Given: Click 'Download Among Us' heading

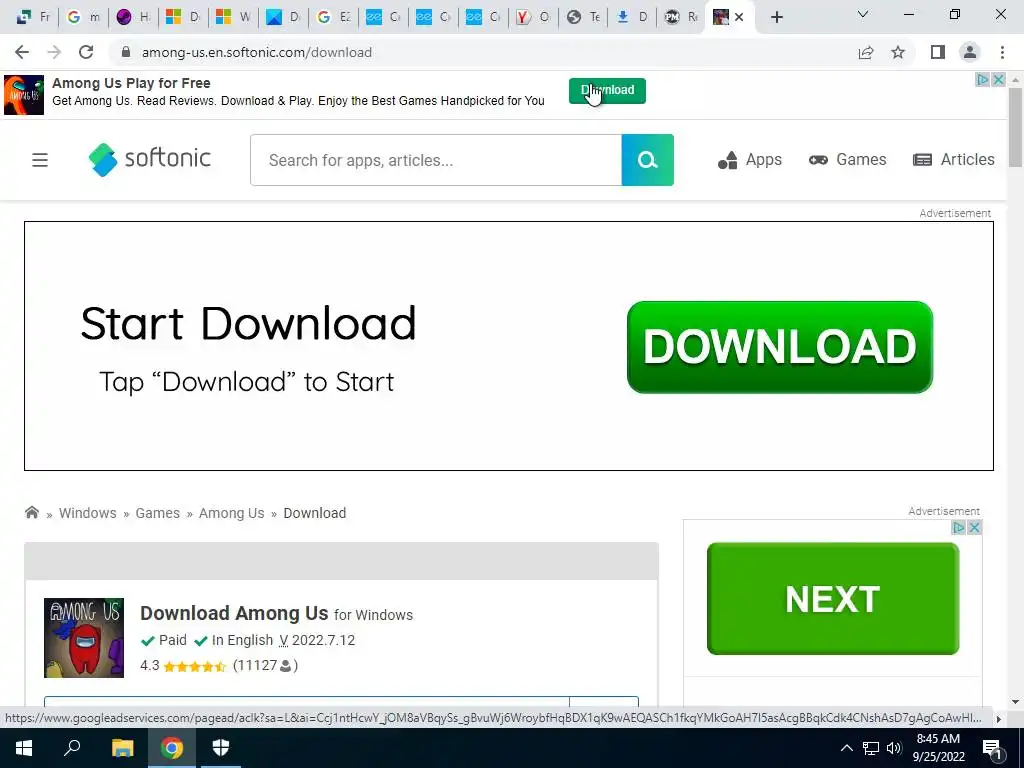Looking at the screenshot, I should click(234, 613).
